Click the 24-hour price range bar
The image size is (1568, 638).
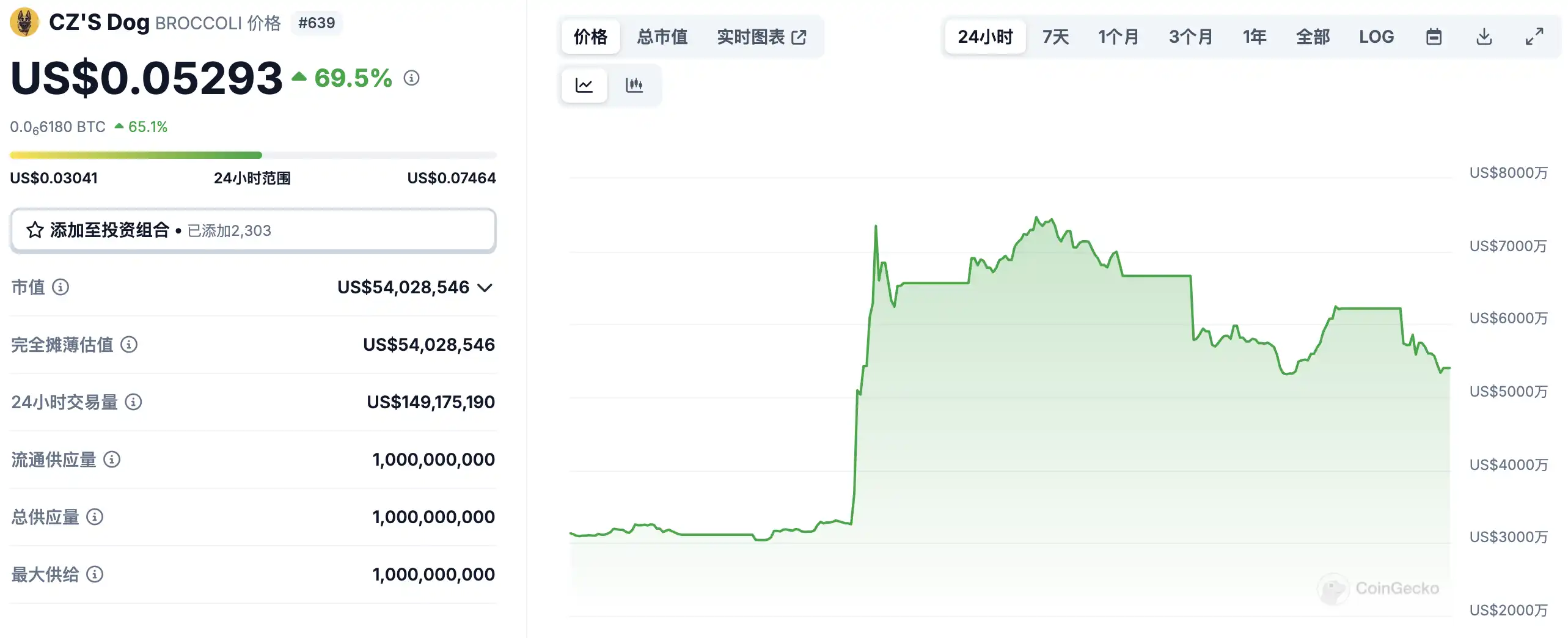pyautogui.click(x=253, y=155)
